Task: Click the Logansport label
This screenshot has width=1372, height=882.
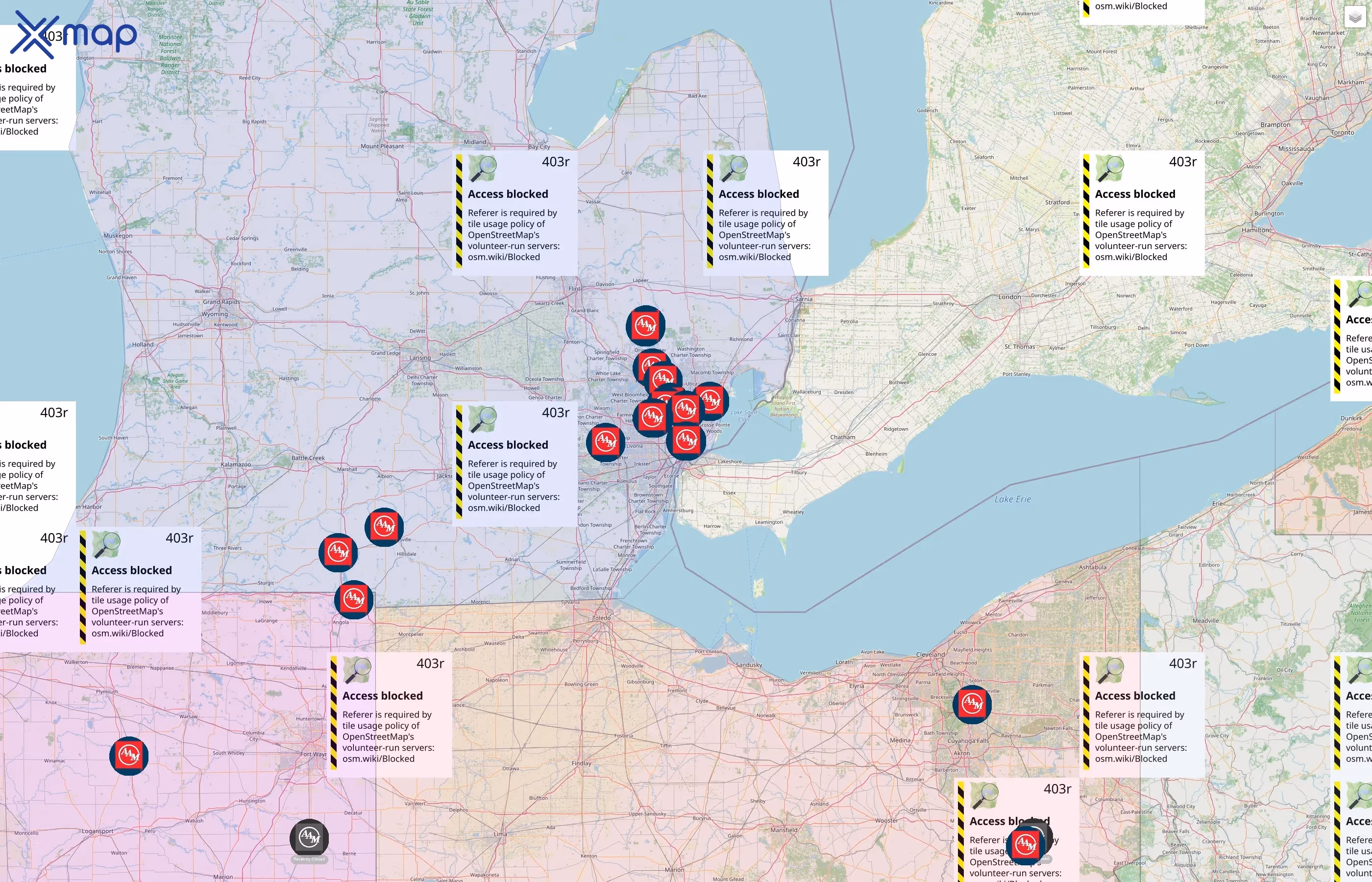Action: (98, 831)
